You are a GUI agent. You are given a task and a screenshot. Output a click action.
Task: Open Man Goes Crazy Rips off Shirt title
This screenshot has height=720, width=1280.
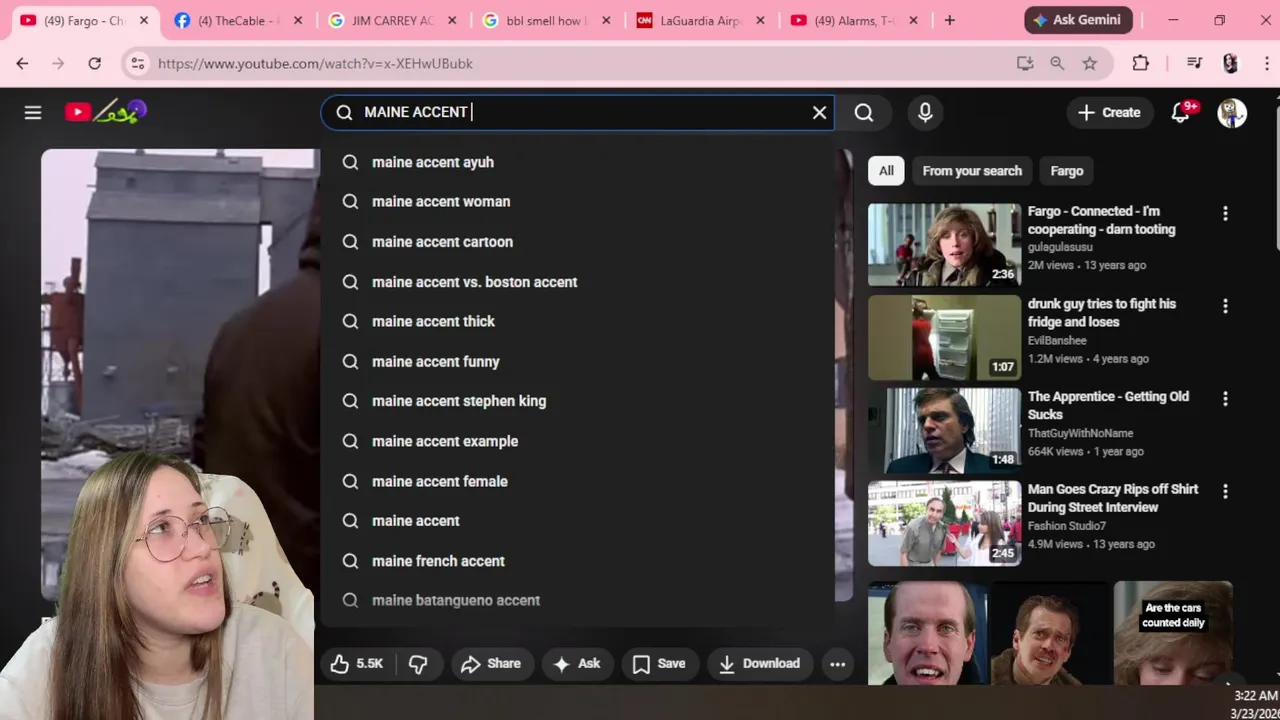coord(1113,498)
